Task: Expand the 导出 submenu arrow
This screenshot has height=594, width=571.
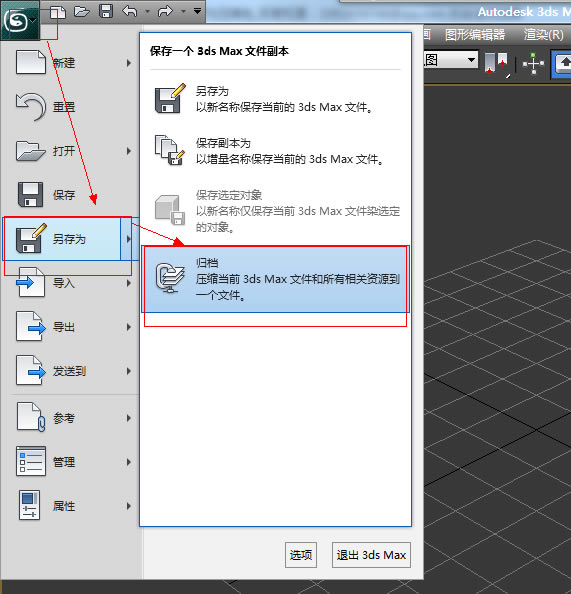Action: click(129, 327)
